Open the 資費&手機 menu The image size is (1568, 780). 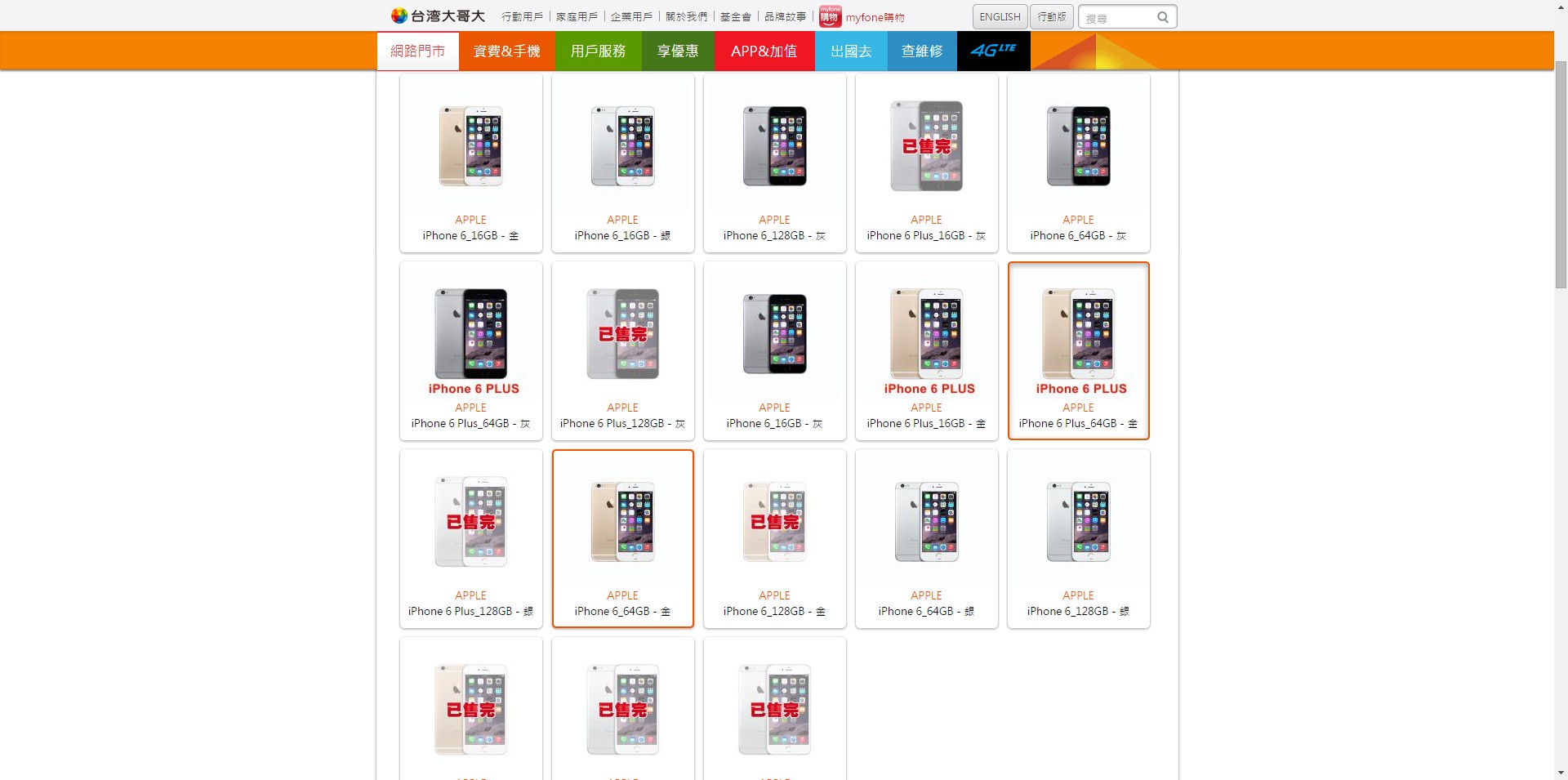pyautogui.click(x=506, y=51)
